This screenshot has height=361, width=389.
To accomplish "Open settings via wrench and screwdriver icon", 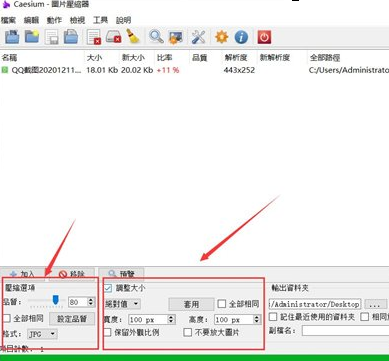I will pos(198,37).
